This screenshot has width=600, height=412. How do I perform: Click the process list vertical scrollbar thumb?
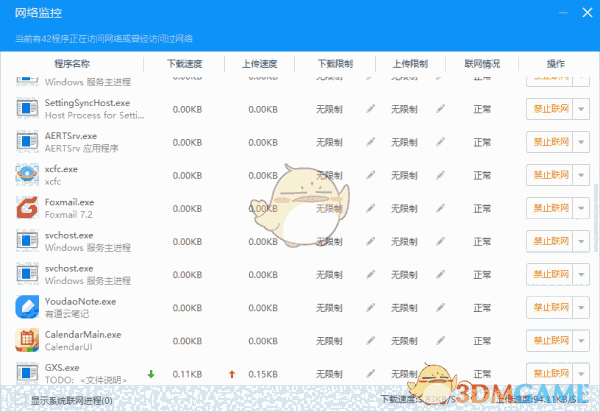tap(596, 218)
